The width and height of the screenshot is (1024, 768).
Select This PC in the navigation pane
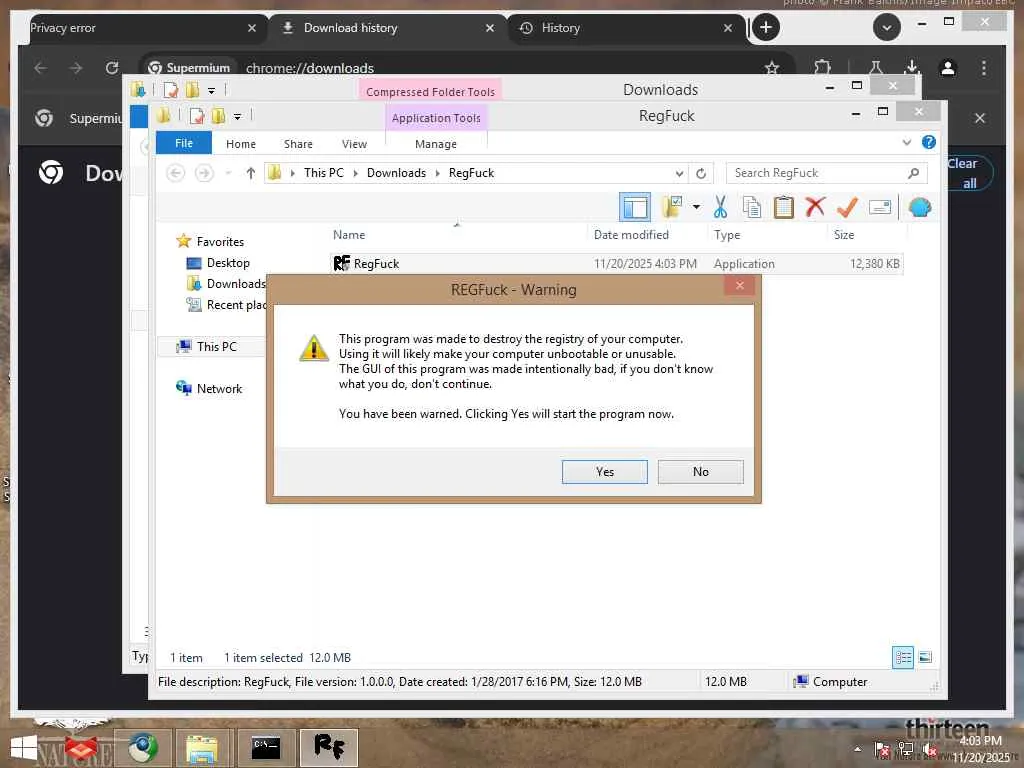(x=207, y=346)
